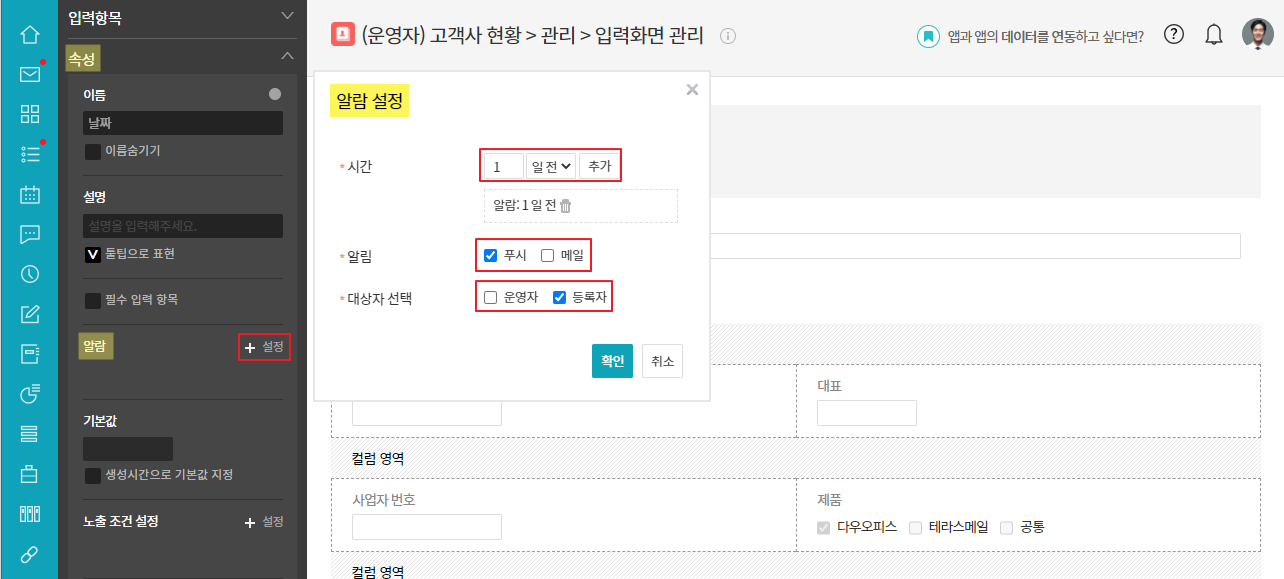Open the mail icon in left sidebar

pos(30,74)
